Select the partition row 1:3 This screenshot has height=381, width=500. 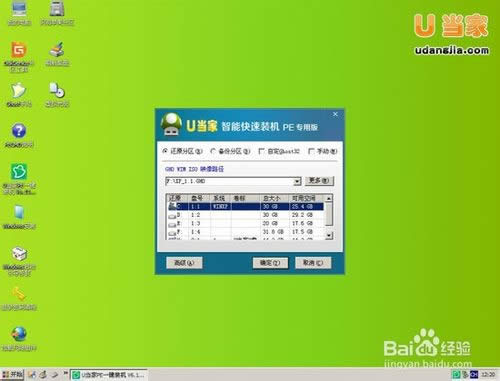246,223
